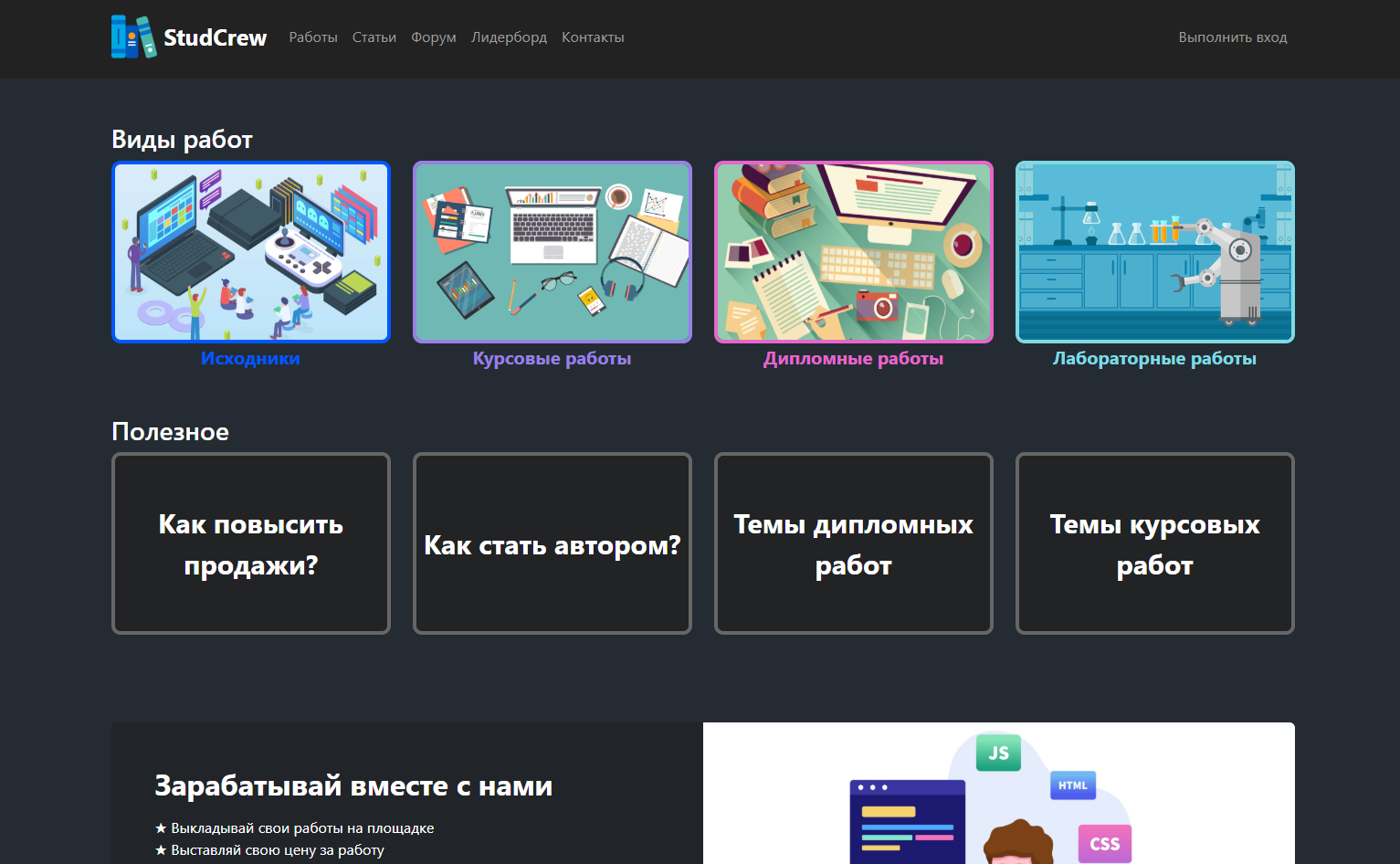Click the StudCrew logo icon

[131, 37]
